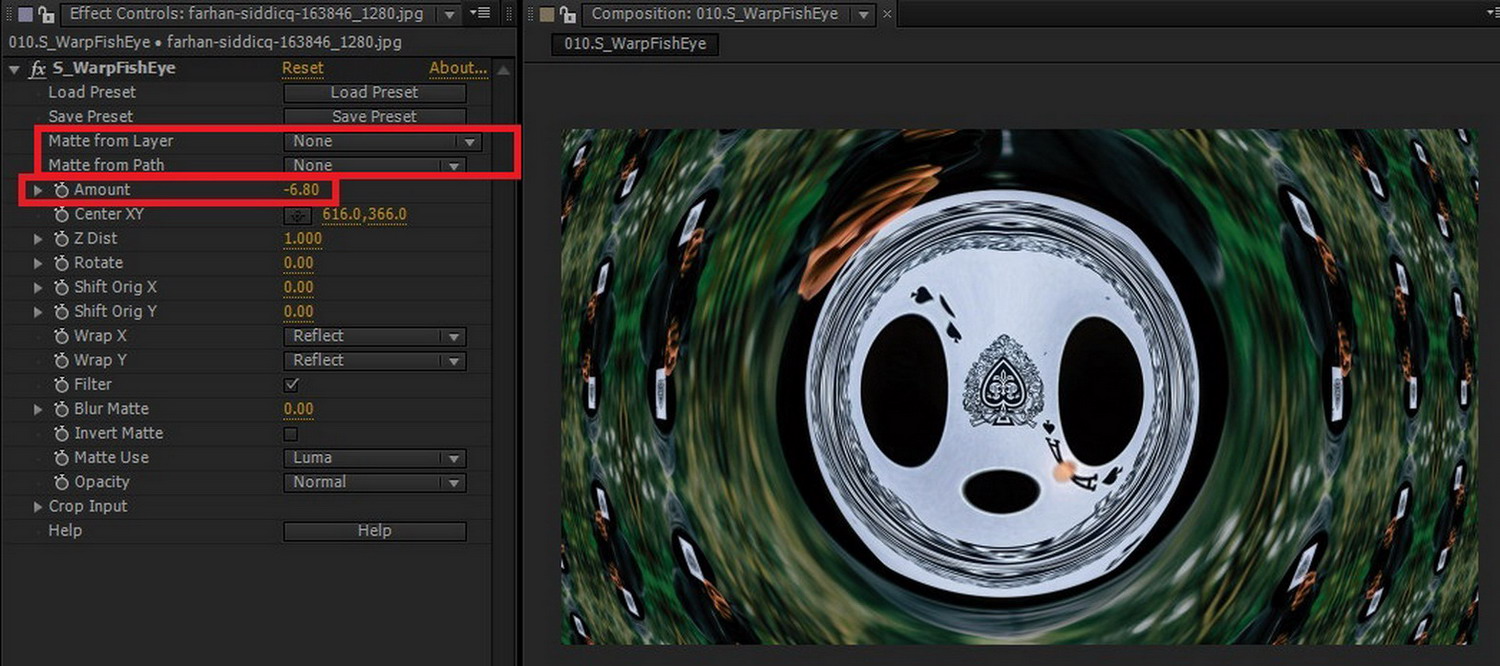1500x666 pixels.
Task: Click the Opacity stopwatch icon
Action: pyautogui.click(x=62, y=482)
